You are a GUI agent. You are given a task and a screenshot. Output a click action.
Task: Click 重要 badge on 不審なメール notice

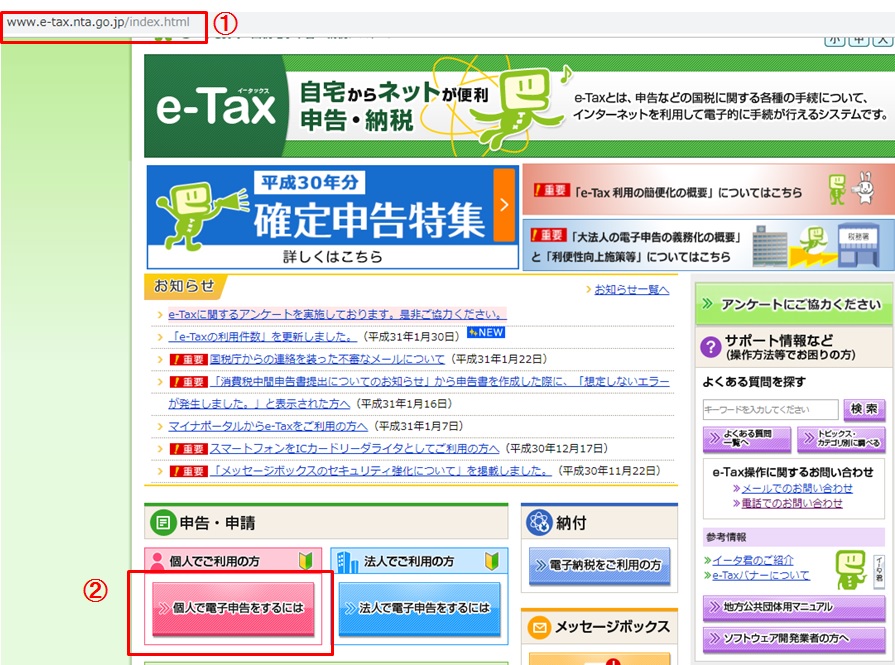tap(188, 360)
